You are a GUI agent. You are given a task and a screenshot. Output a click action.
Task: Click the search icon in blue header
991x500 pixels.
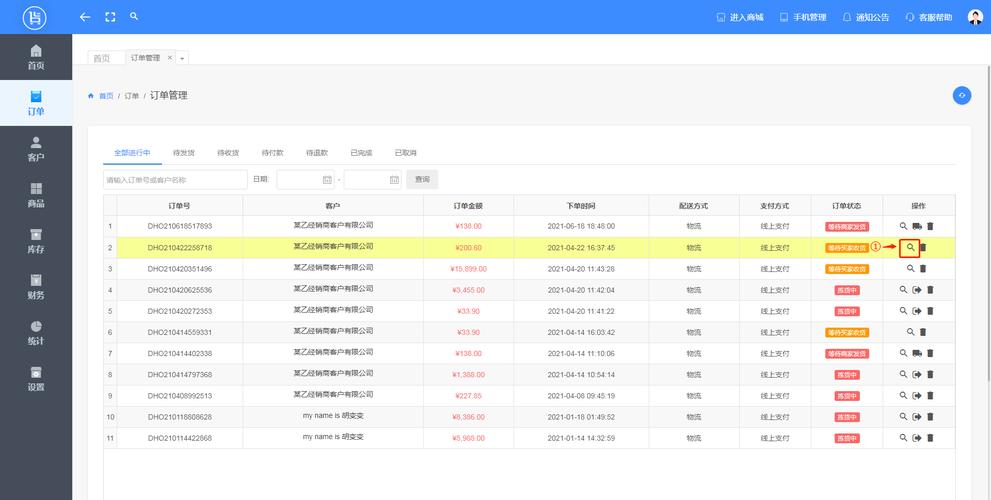(x=134, y=17)
